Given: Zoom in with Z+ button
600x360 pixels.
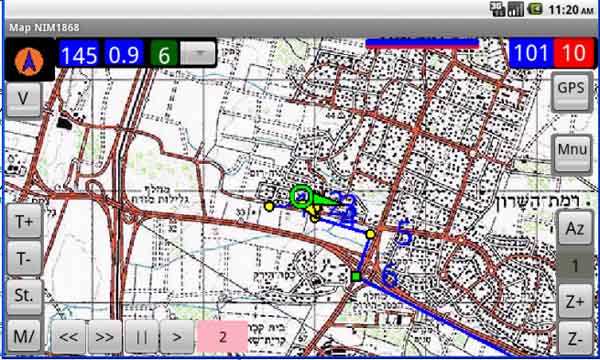Looking at the screenshot, I should click(x=574, y=301).
